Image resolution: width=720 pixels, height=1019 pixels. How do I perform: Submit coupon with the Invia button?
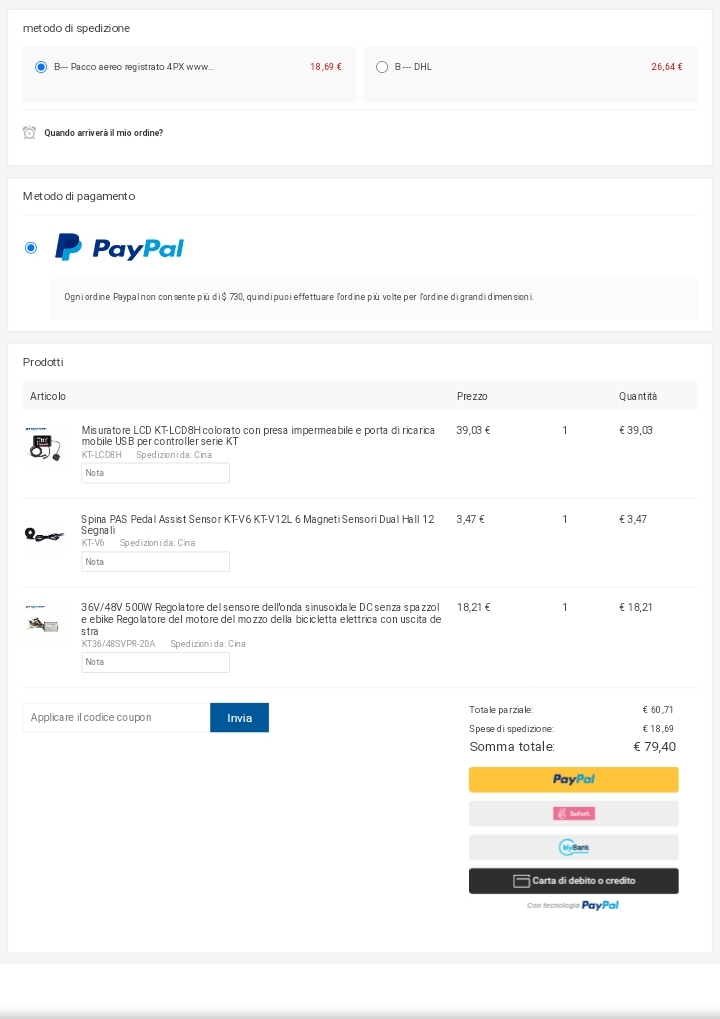click(x=239, y=718)
